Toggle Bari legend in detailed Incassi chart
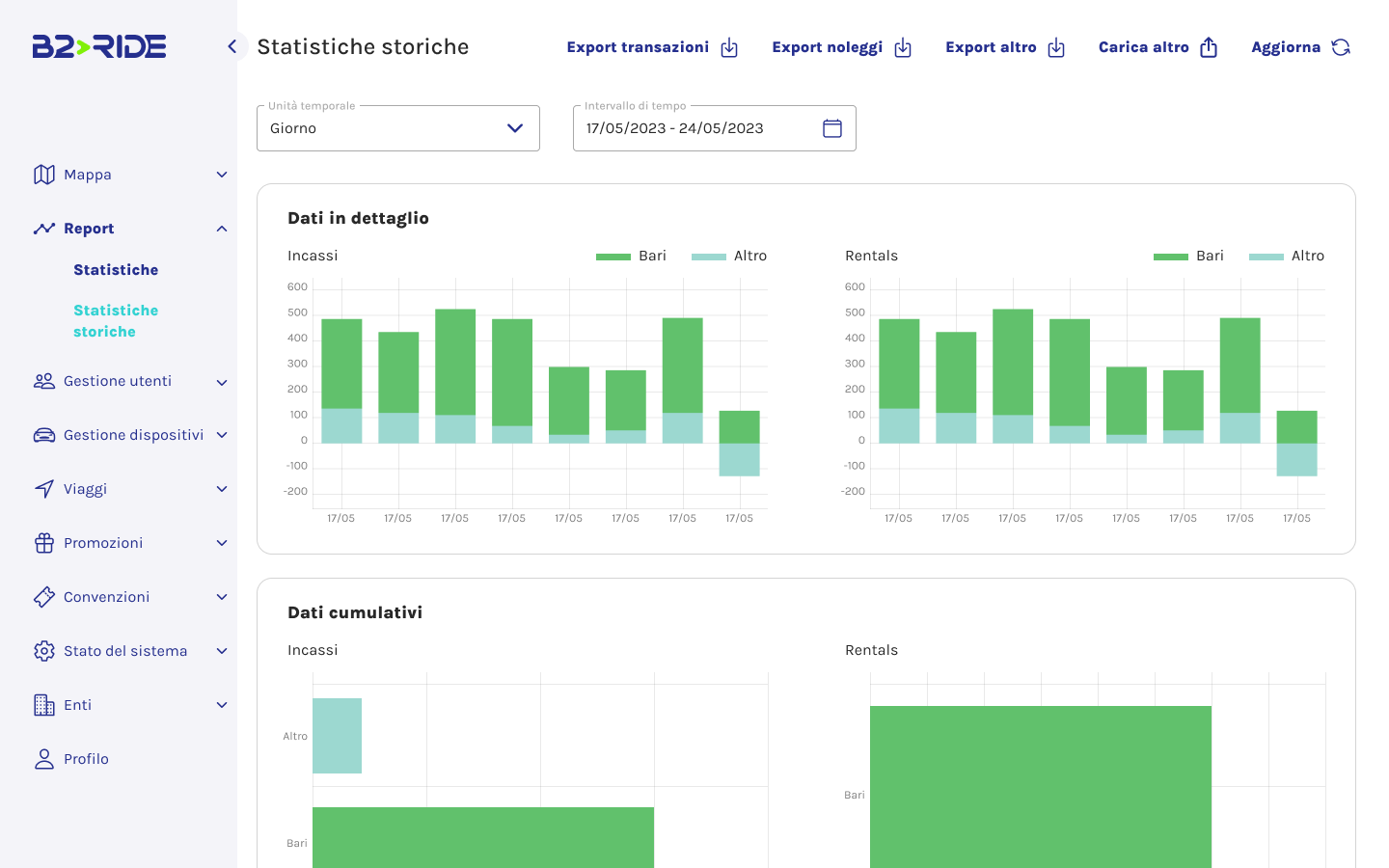Image resolution: width=1389 pixels, height=868 pixels. click(x=631, y=256)
